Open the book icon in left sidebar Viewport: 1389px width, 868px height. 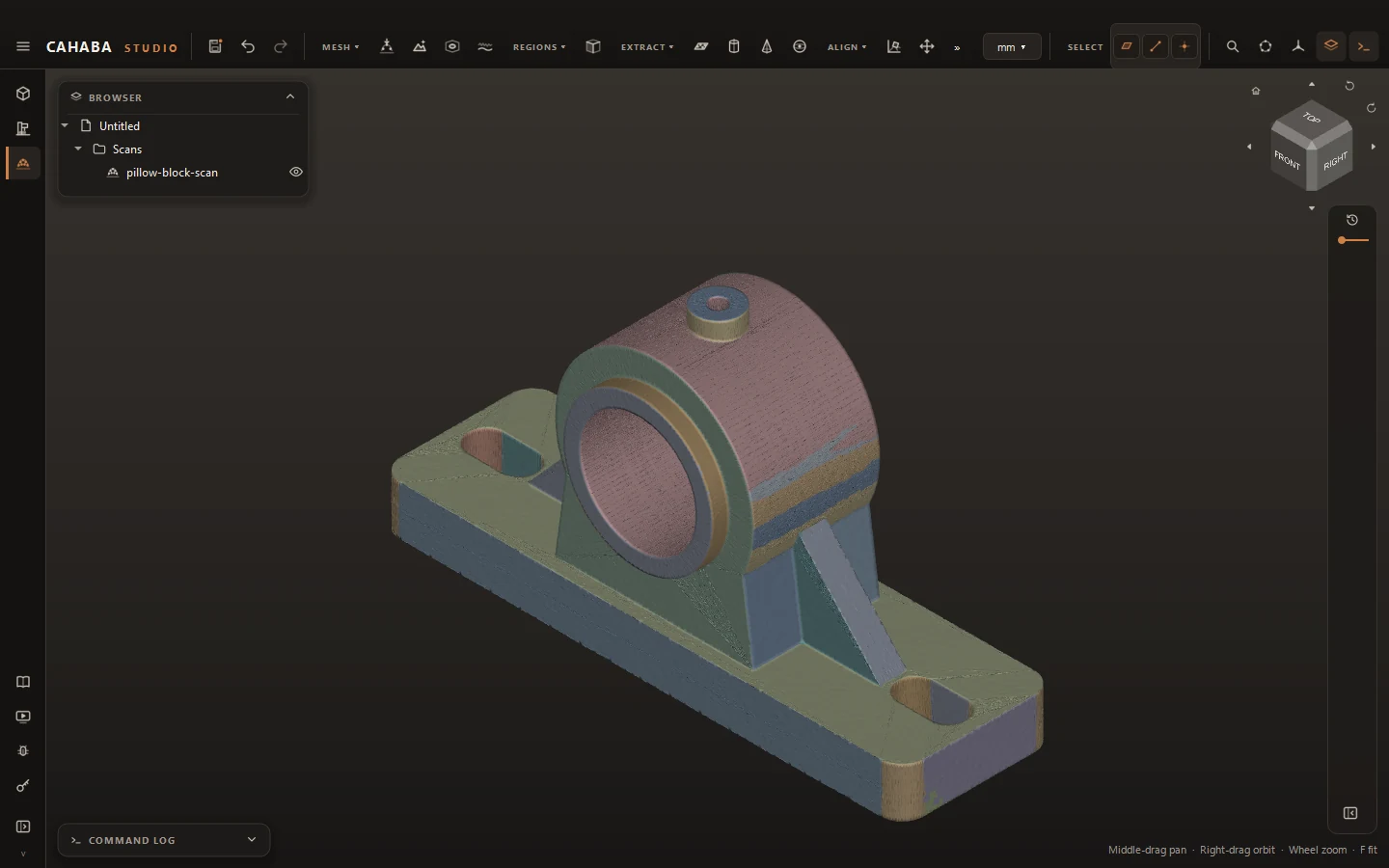23,682
